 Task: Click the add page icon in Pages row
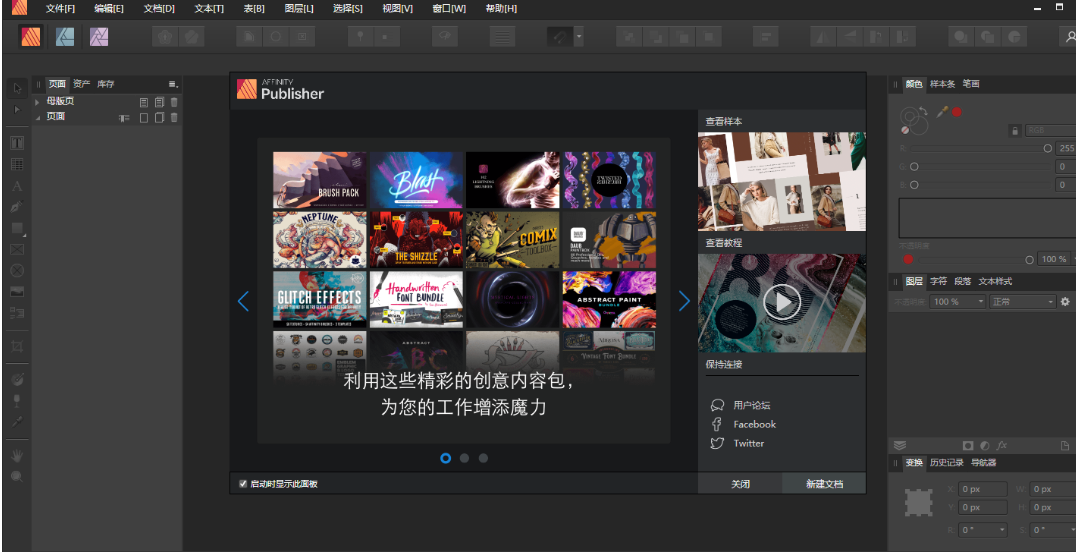[143, 117]
